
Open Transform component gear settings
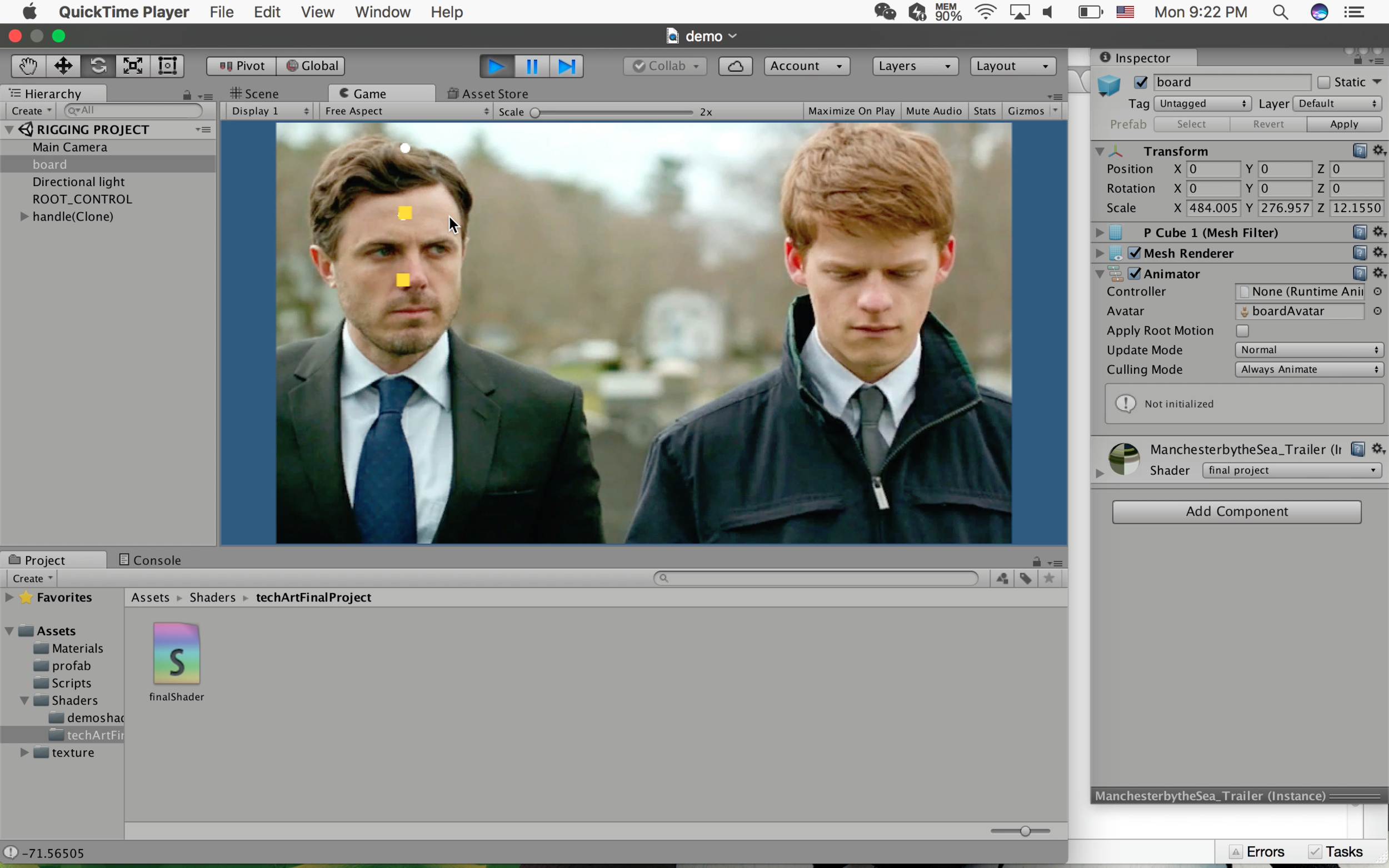pyautogui.click(x=1379, y=150)
